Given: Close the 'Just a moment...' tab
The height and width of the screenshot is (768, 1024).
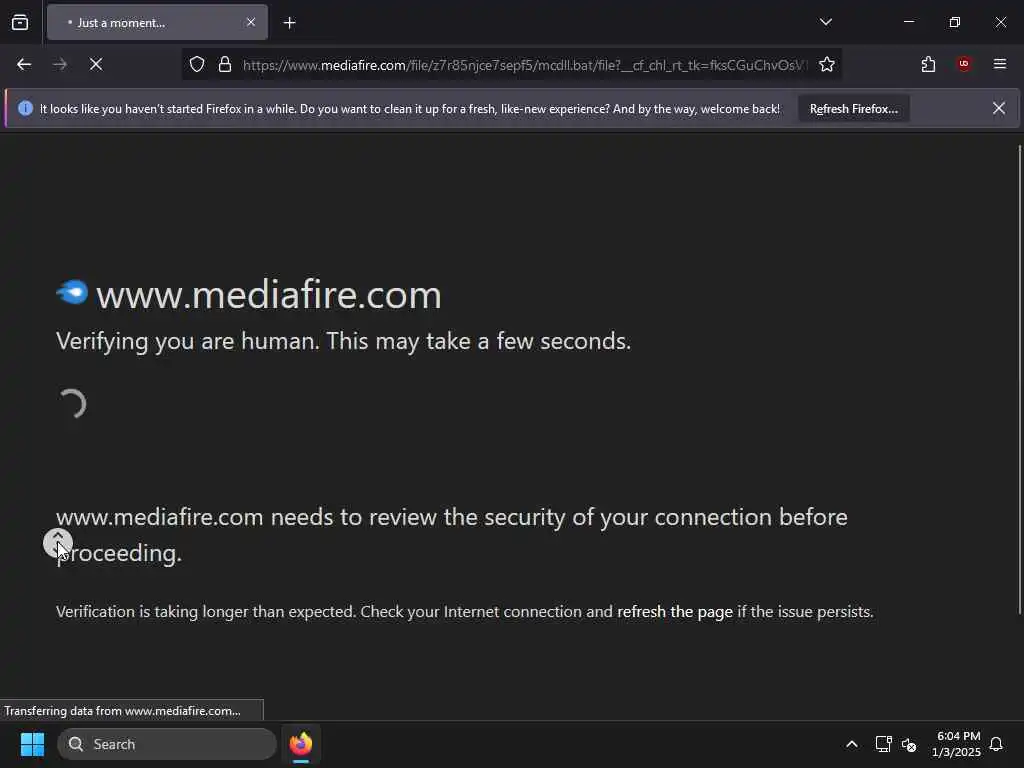Looking at the screenshot, I should click(x=251, y=22).
